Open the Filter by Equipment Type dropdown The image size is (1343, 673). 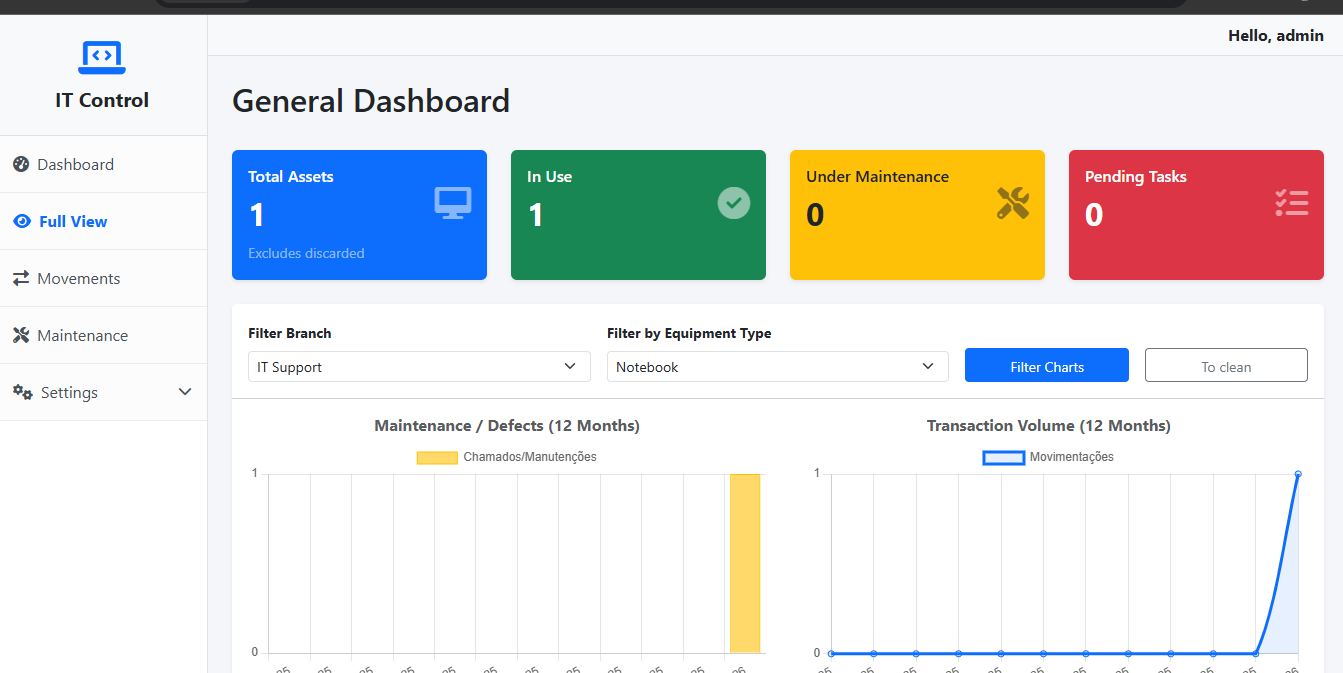tap(777, 367)
